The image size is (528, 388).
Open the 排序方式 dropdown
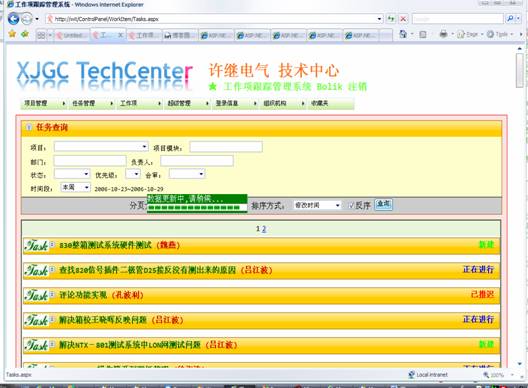pos(317,205)
